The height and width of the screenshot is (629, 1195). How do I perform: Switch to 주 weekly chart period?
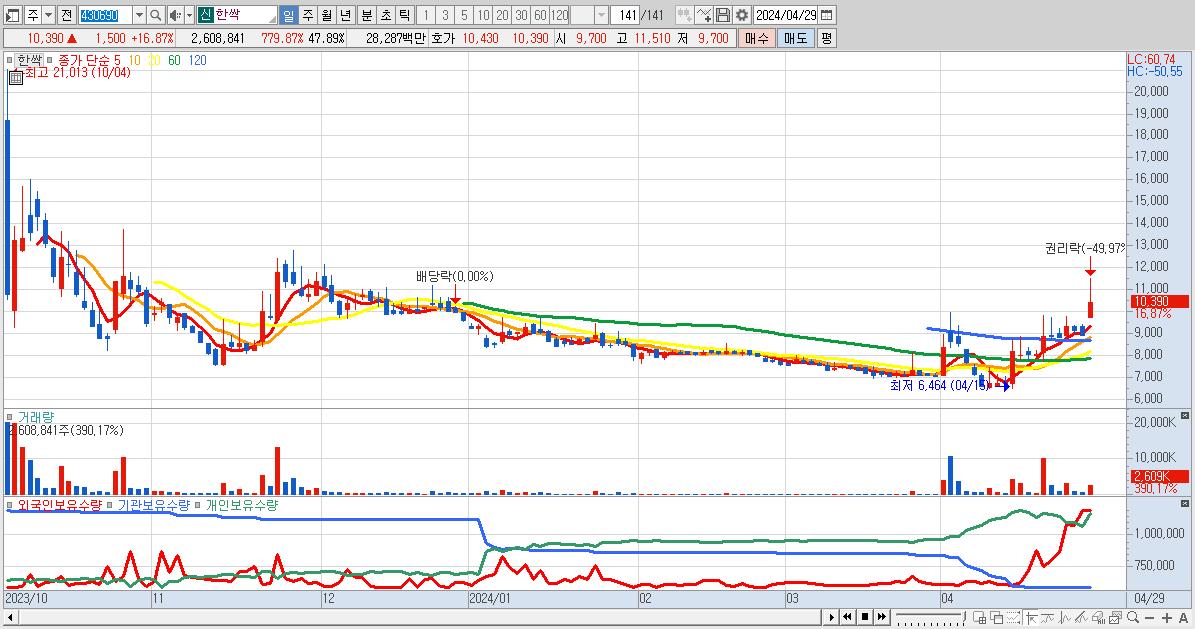(307, 15)
